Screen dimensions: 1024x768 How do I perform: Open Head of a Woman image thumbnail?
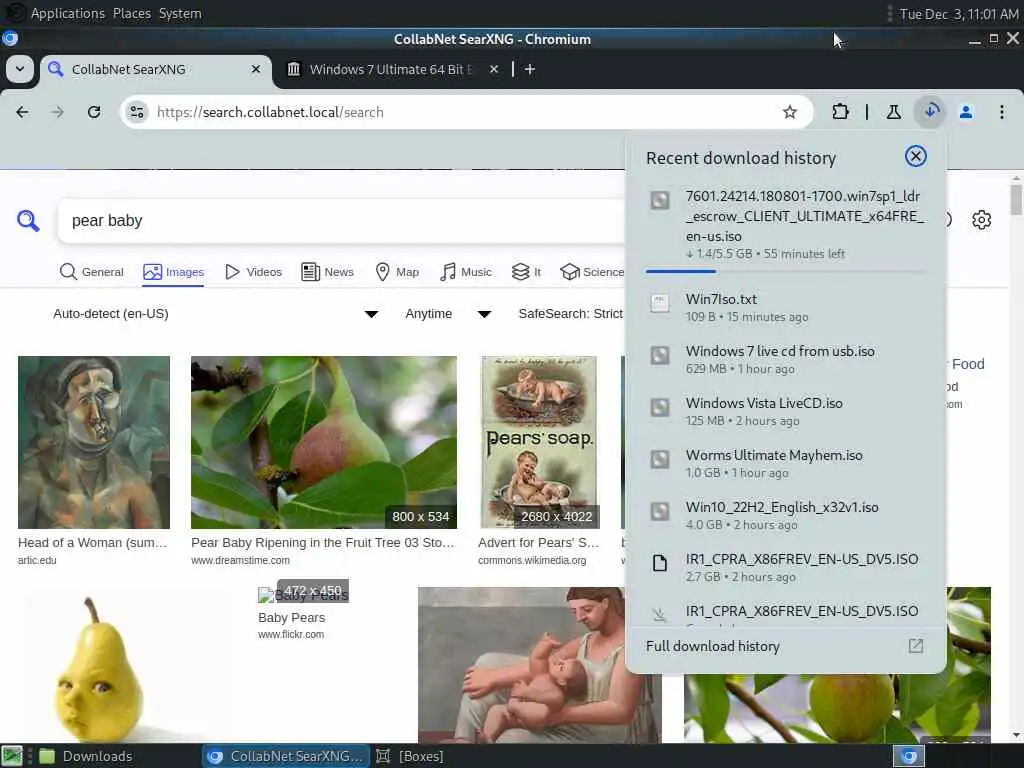[x=94, y=442]
